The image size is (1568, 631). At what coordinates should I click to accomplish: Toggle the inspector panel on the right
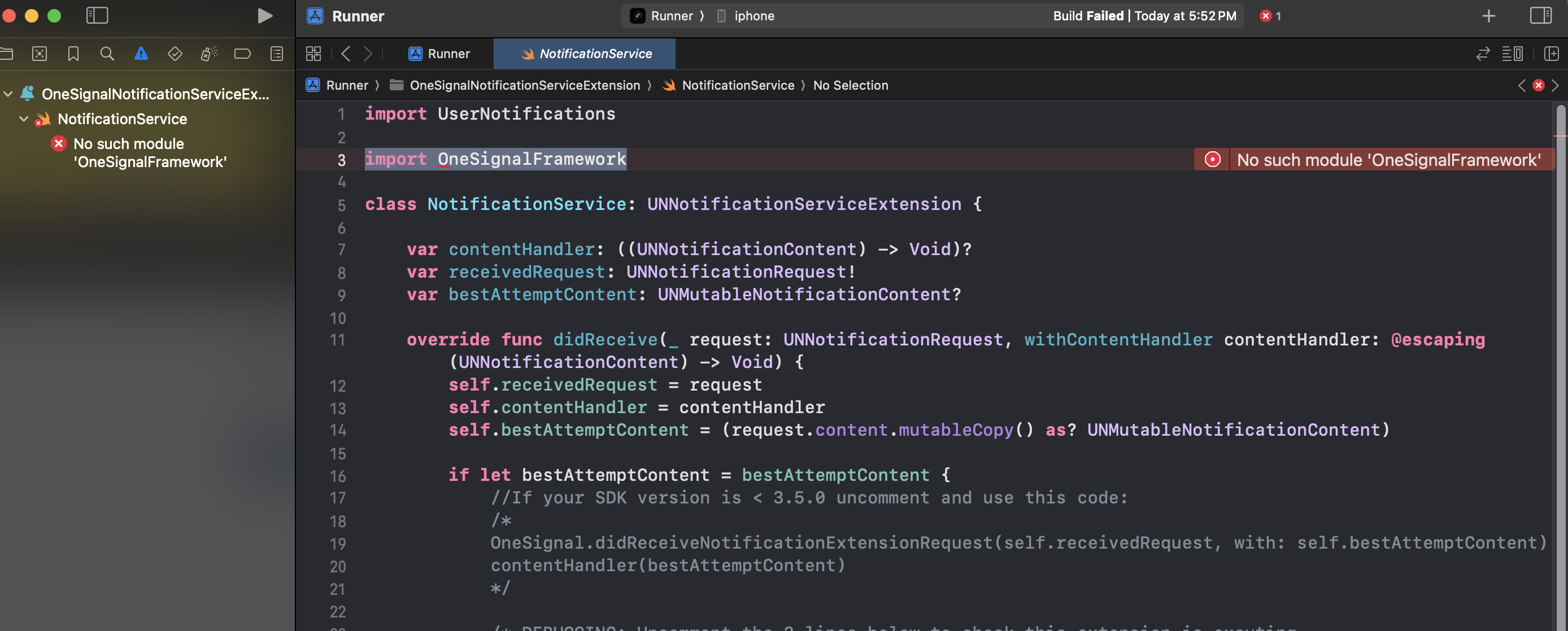pyautogui.click(x=1541, y=16)
